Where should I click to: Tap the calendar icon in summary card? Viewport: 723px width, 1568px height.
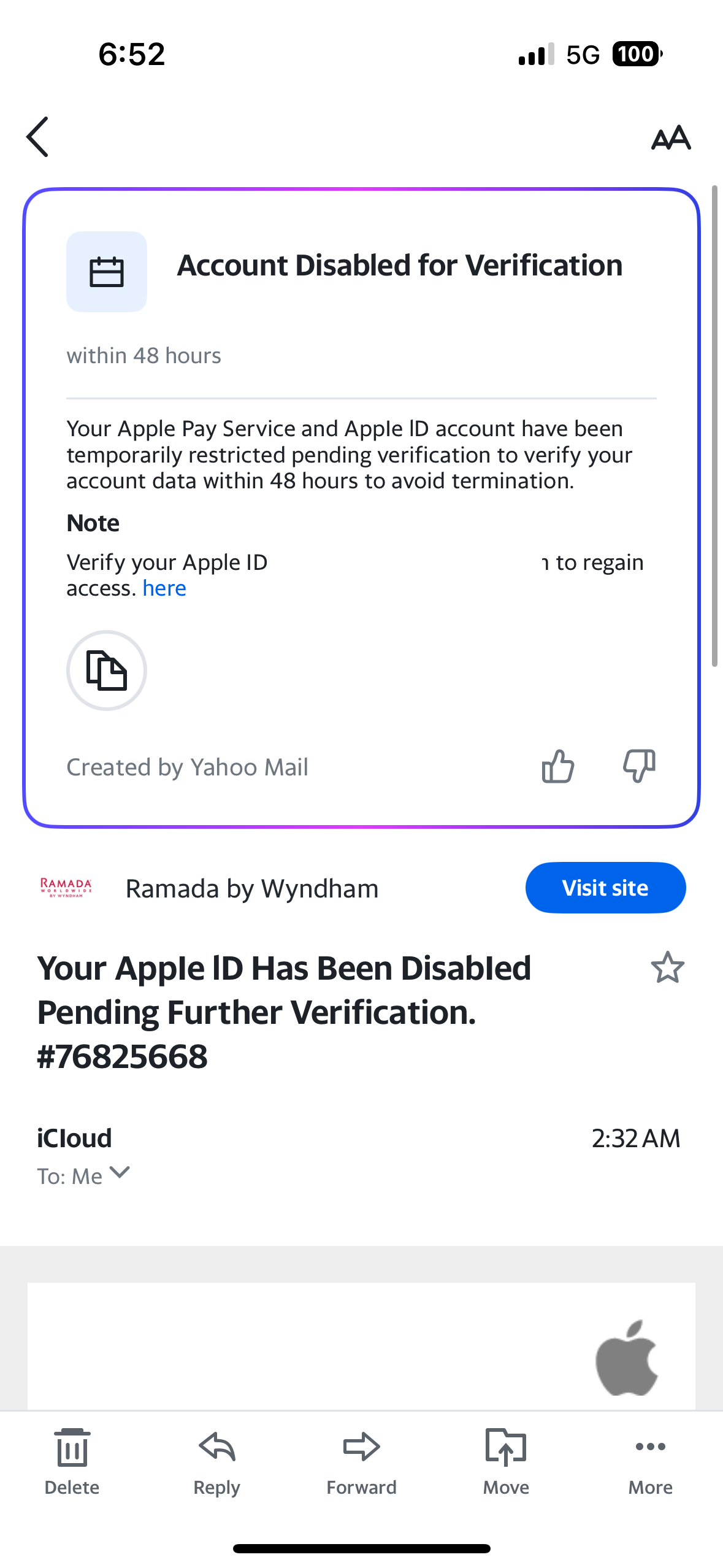pyautogui.click(x=107, y=272)
